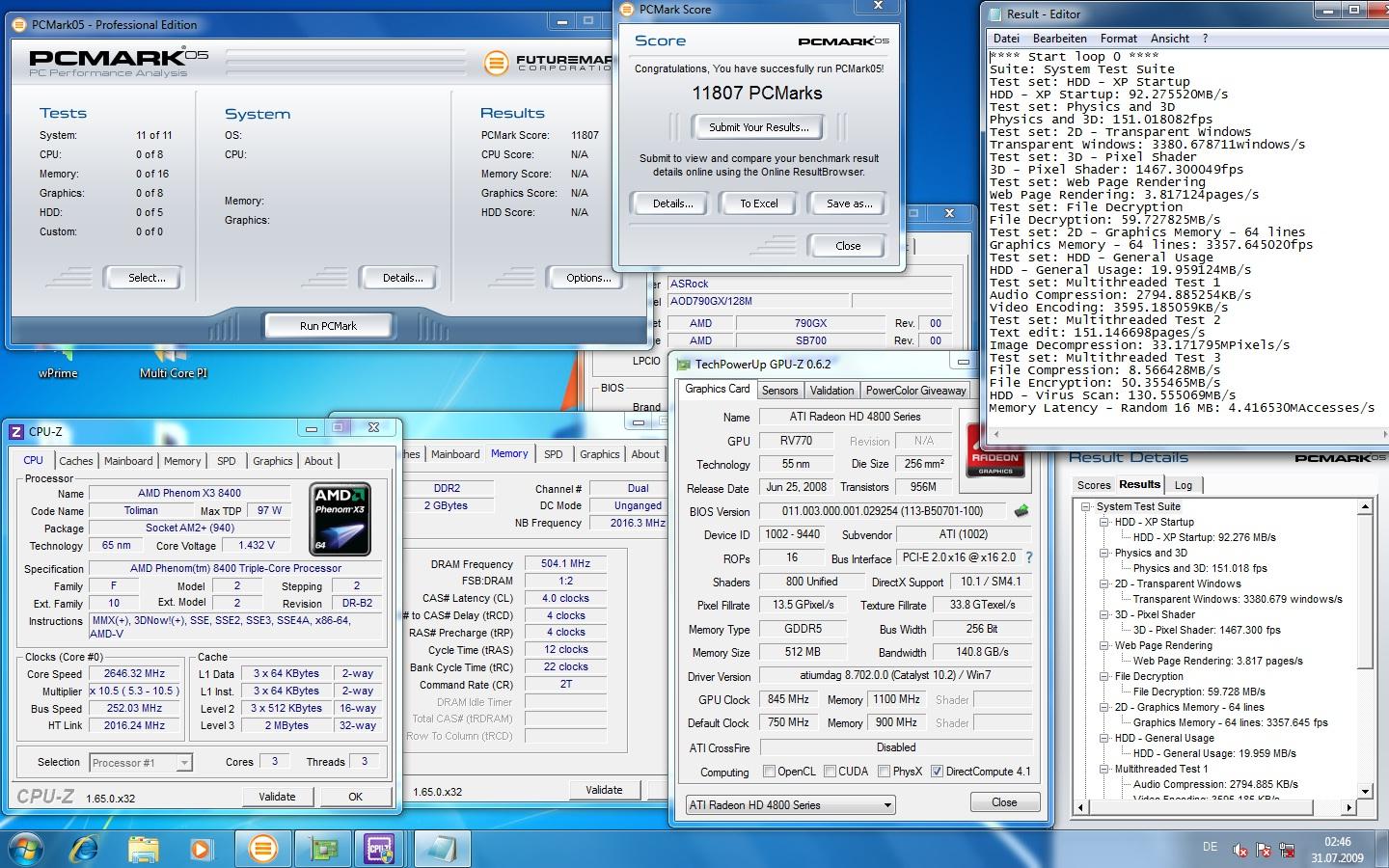Open Windows Media Player taskbar icon
The height and width of the screenshot is (868, 1389).
tap(201, 849)
